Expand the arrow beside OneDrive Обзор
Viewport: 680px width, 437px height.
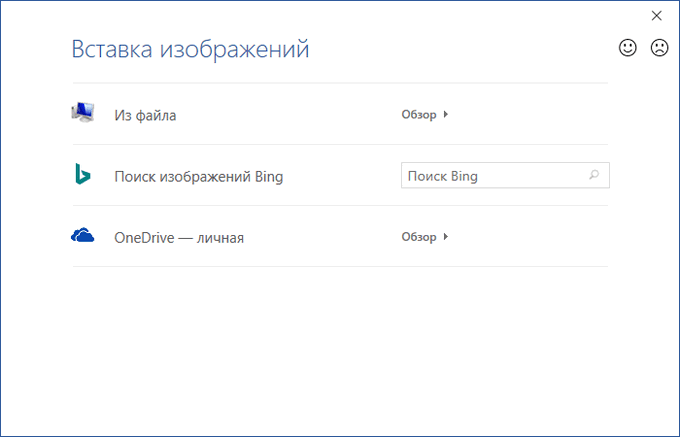click(446, 237)
